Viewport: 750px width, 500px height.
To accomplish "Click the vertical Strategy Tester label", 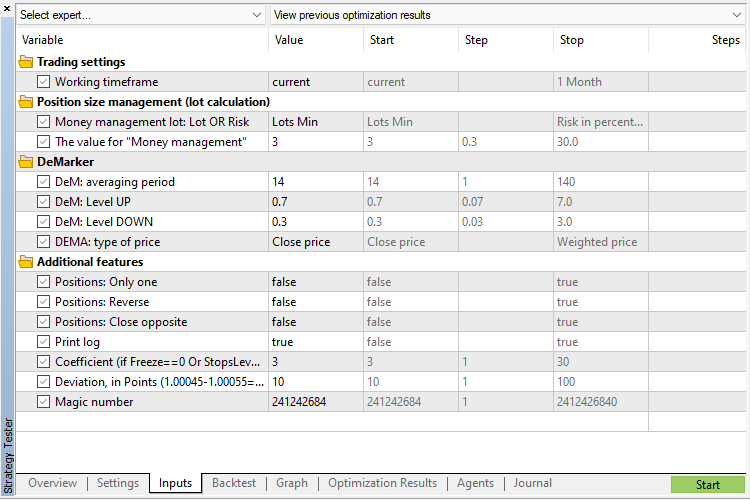I will coord(8,456).
